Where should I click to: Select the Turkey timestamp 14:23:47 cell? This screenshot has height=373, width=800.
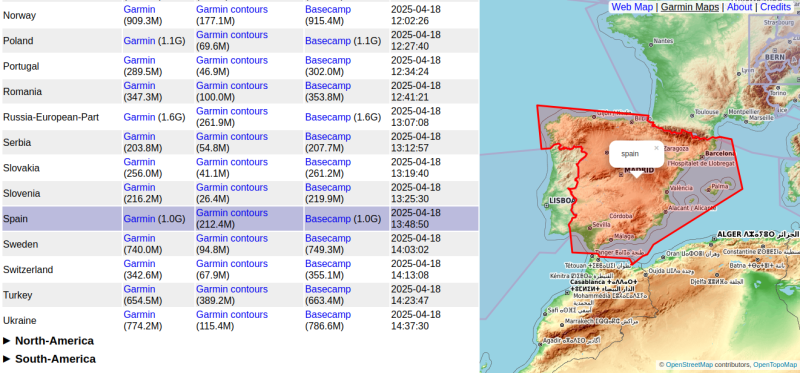pyautogui.click(x=434, y=295)
